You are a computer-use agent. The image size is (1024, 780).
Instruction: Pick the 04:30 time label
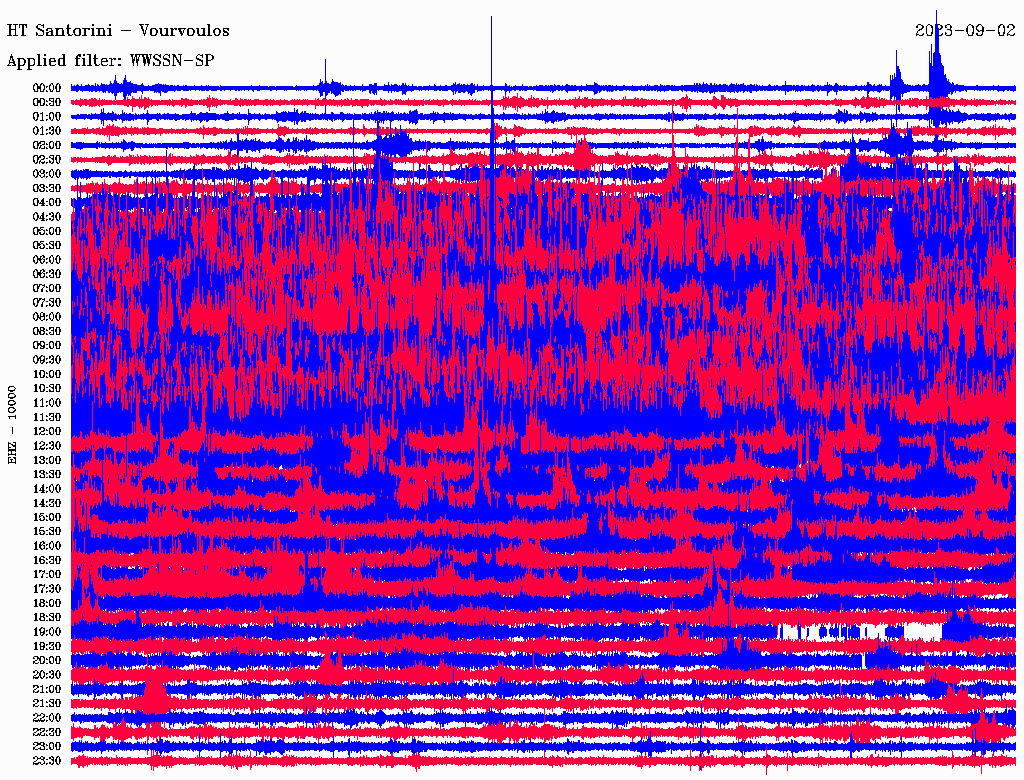[47, 217]
